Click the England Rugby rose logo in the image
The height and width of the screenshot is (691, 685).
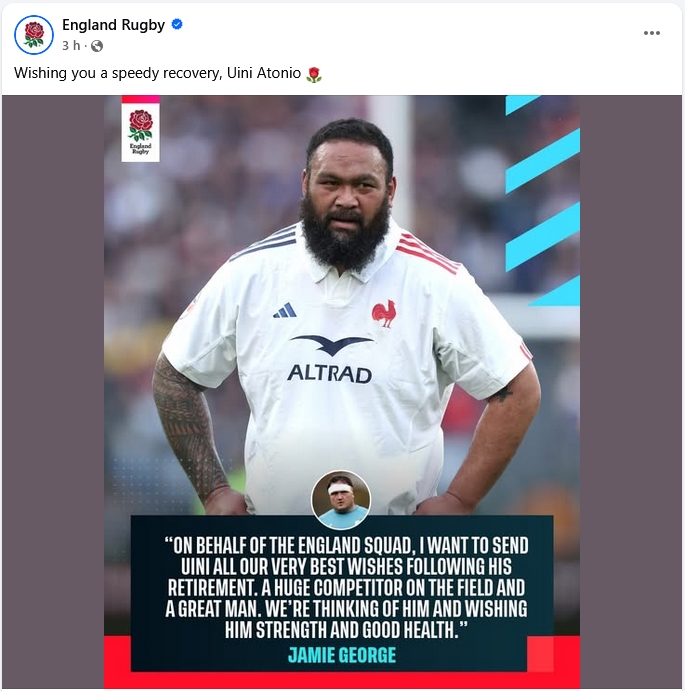pos(141,132)
